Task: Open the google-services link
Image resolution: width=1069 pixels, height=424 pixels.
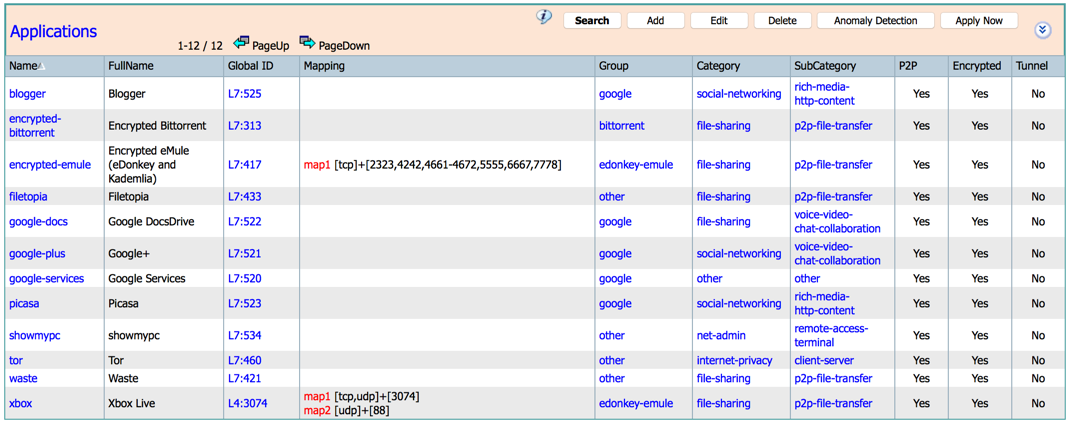Action: point(46,278)
